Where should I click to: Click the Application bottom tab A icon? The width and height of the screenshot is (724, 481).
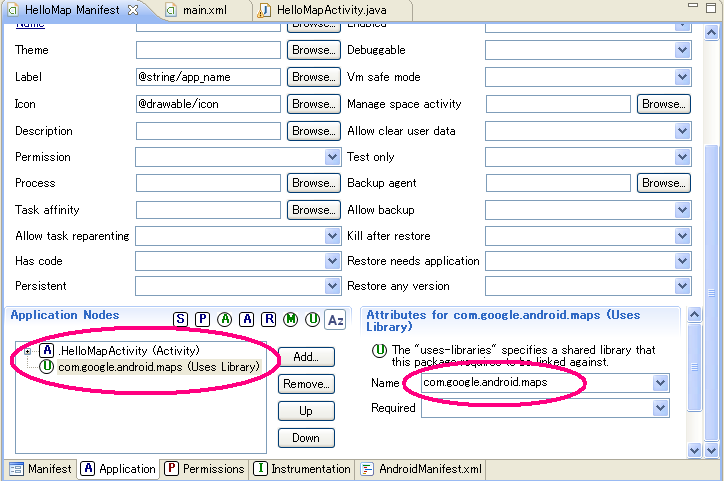click(87, 469)
